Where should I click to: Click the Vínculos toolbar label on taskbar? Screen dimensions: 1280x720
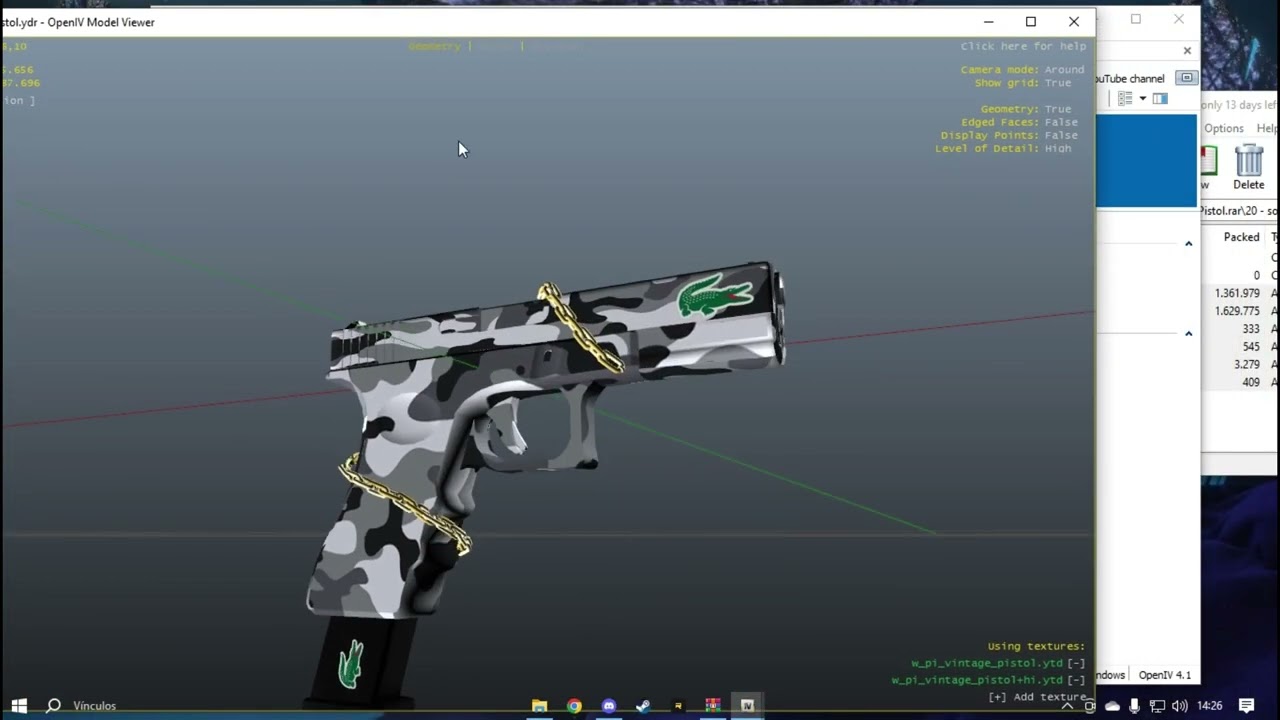[x=95, y=706]
